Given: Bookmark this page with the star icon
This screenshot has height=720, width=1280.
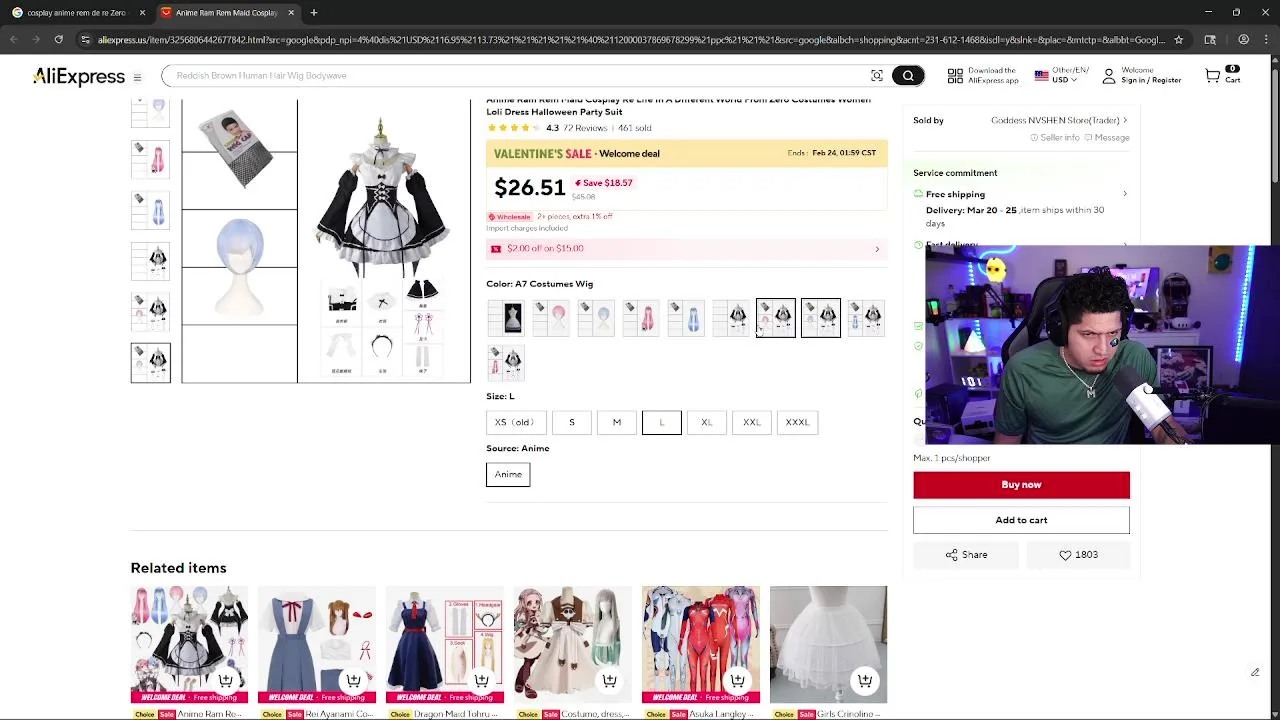Looking at the screenshot, I should (x=1179, y=40).
